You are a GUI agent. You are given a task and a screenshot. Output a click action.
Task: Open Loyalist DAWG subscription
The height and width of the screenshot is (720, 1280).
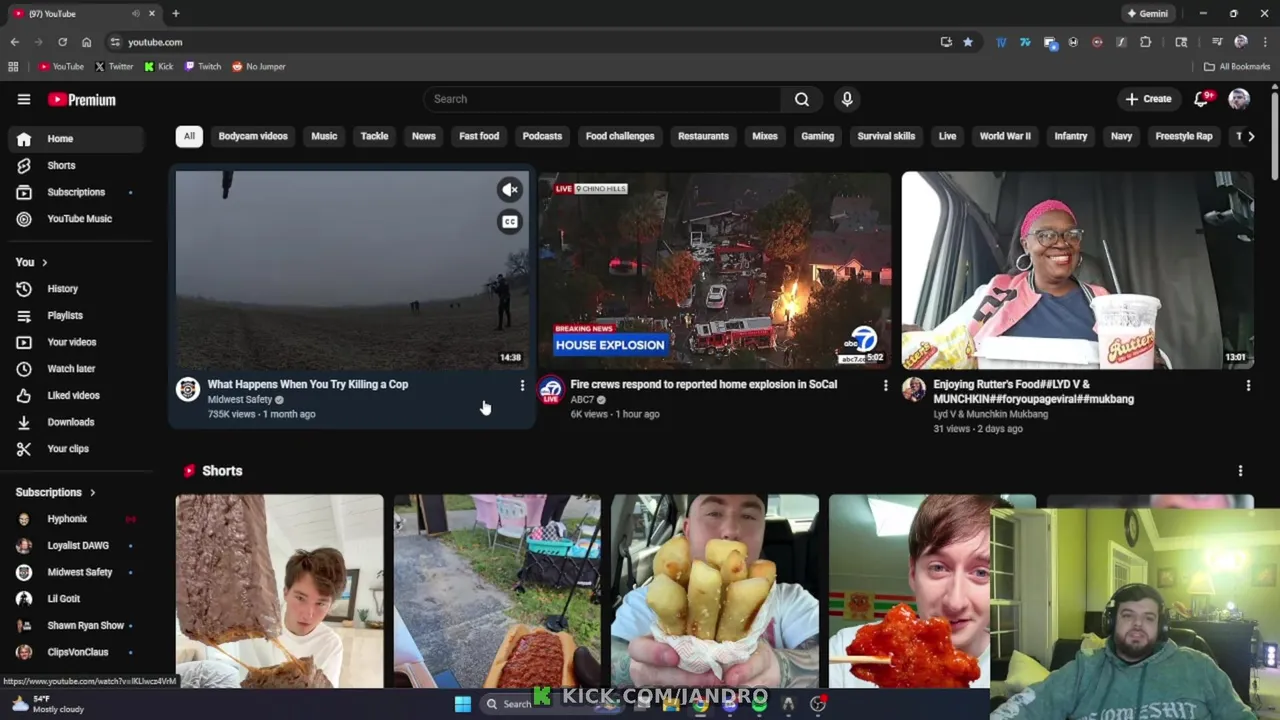click(x=76, y=546)
